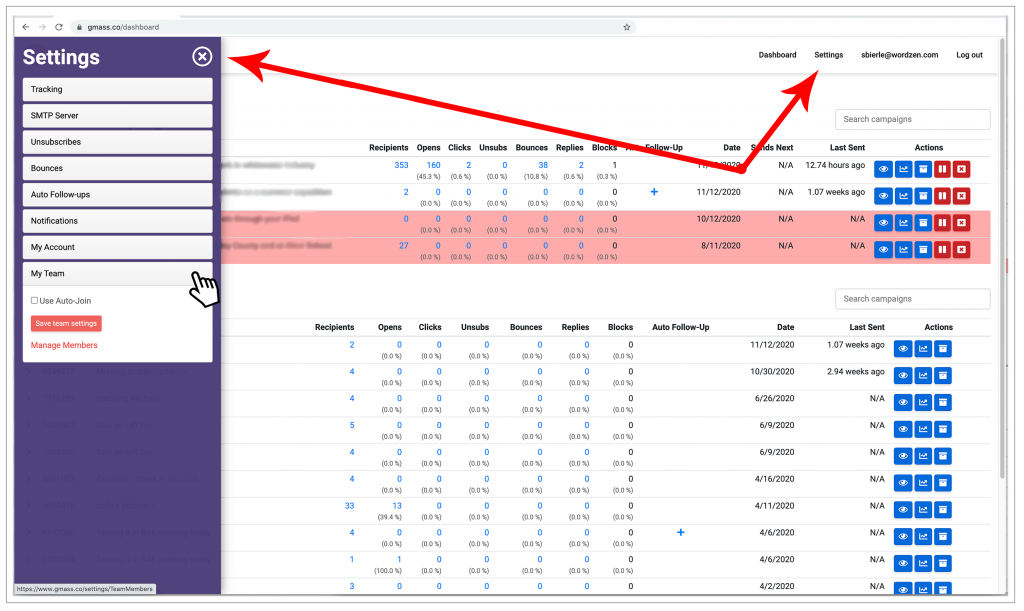Pause the 10/12/2020 campaign
The width and height of the screenshot is (1024, 611).
[x=942, y=222]
